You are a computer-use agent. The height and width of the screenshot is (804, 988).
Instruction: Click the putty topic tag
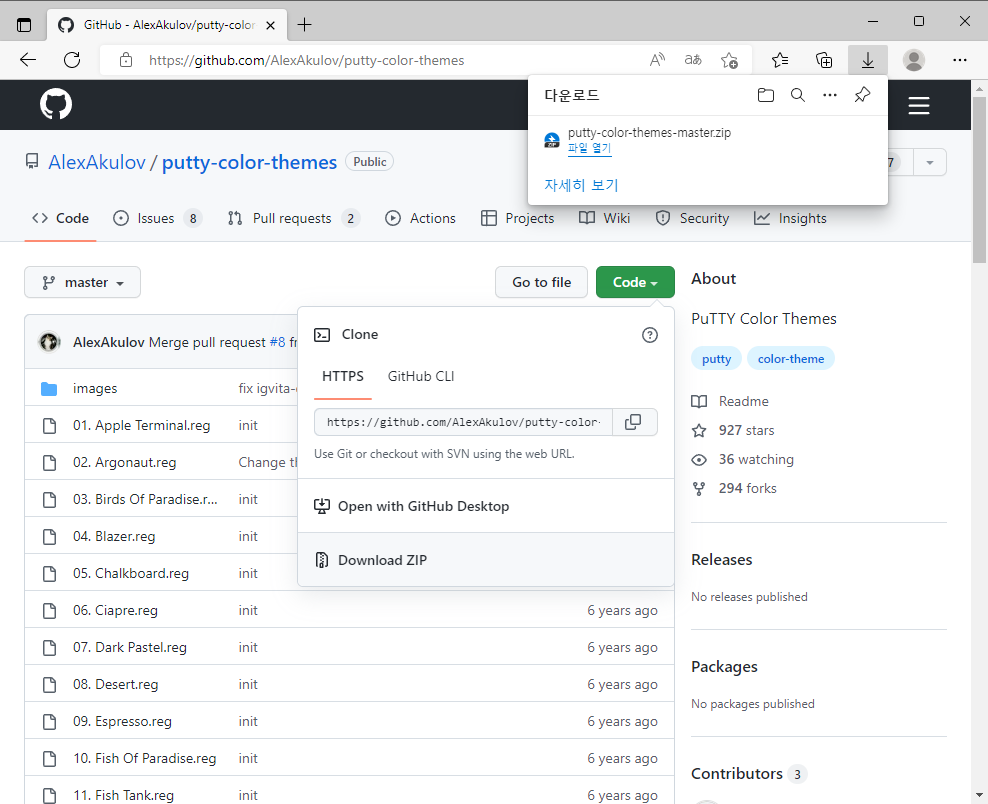716,359
